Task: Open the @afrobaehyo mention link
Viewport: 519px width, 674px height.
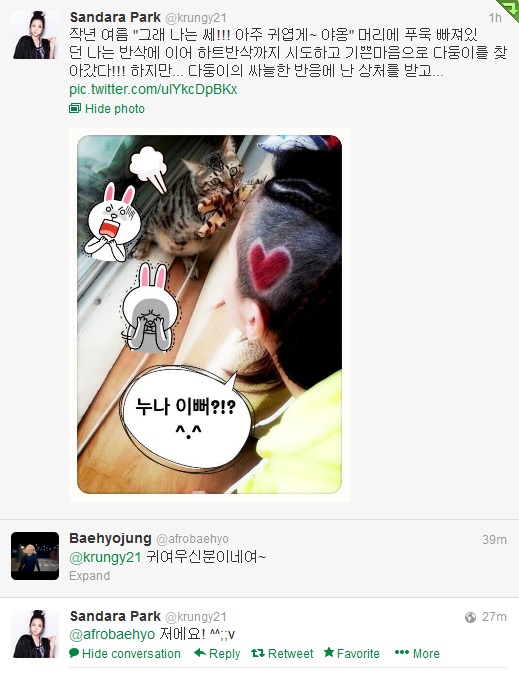Action: [112, 634]
